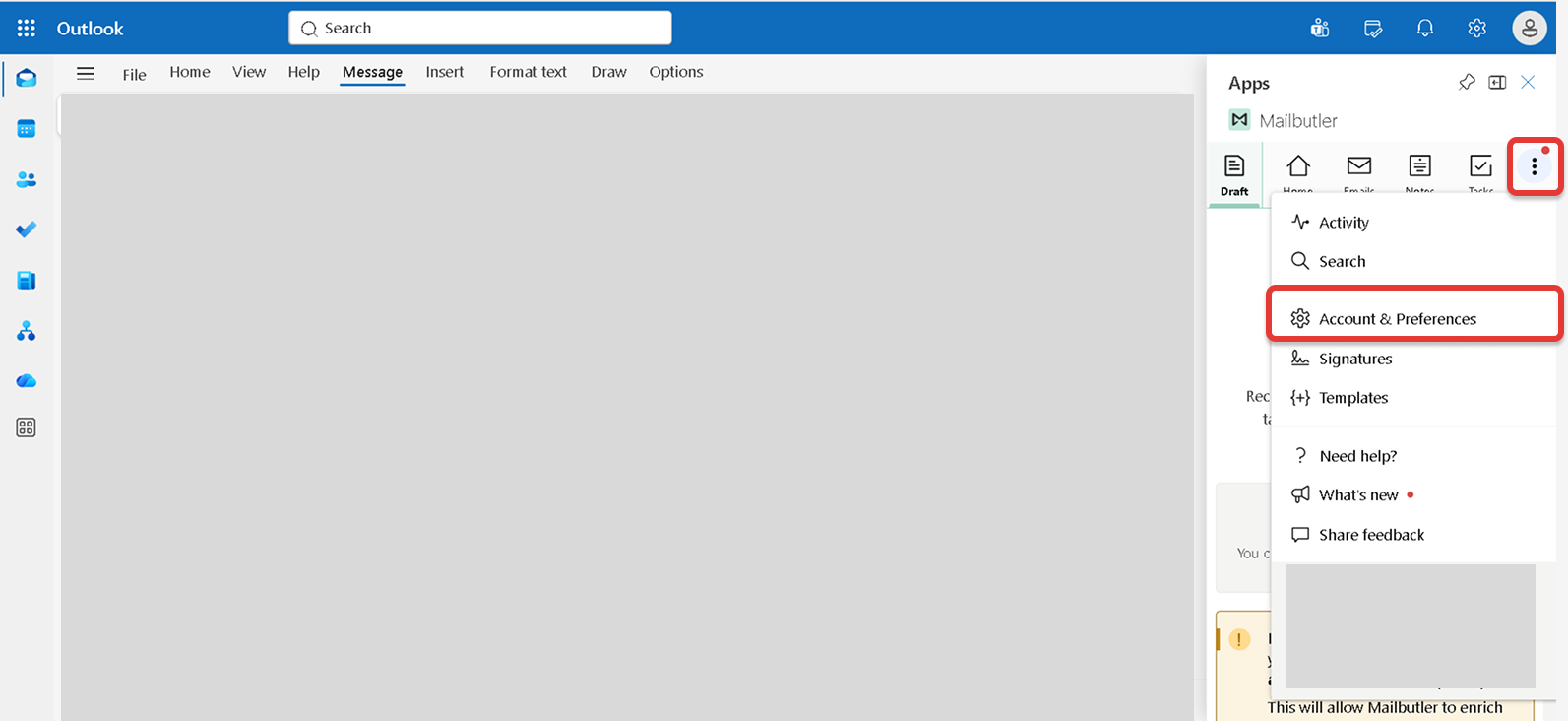1568x721 pixels.
Task: Click the Outlook brand name in header
Action: pos(90,29)
